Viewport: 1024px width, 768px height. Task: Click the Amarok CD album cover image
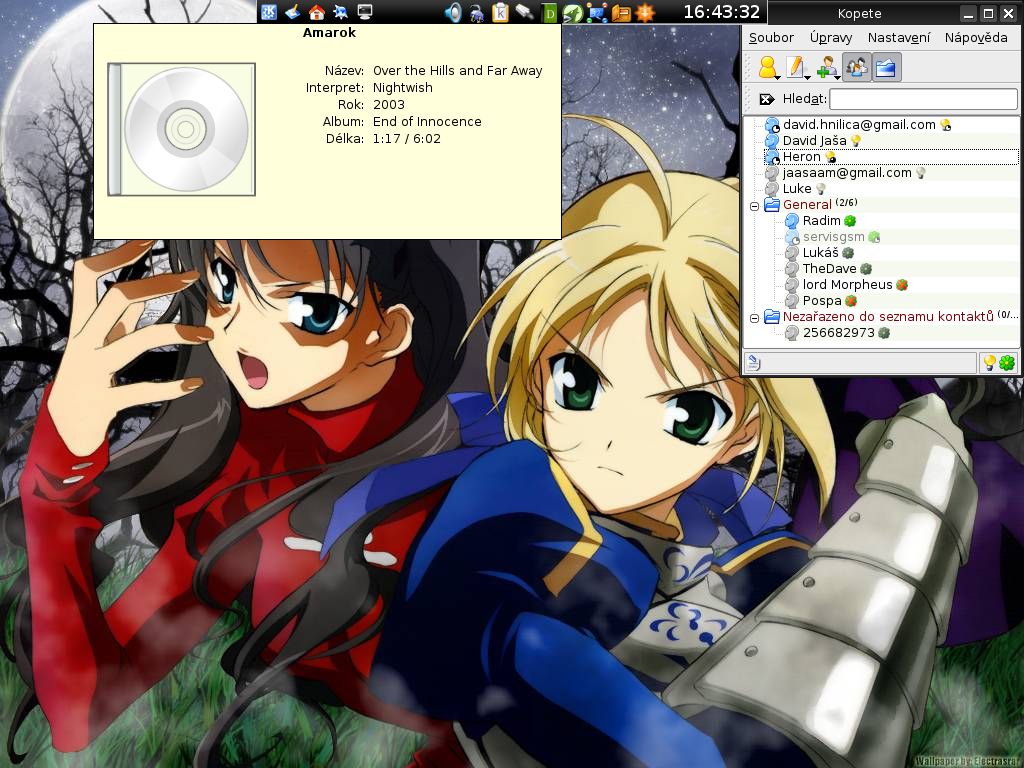pyautogui.click(x=182, y=129)
